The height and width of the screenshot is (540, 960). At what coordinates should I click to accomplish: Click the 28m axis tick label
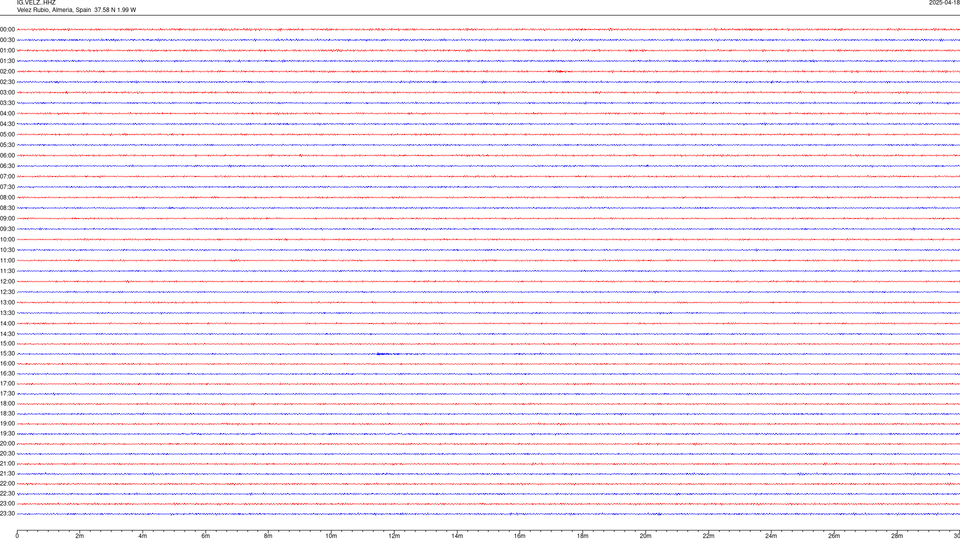(x=897, y=536)
